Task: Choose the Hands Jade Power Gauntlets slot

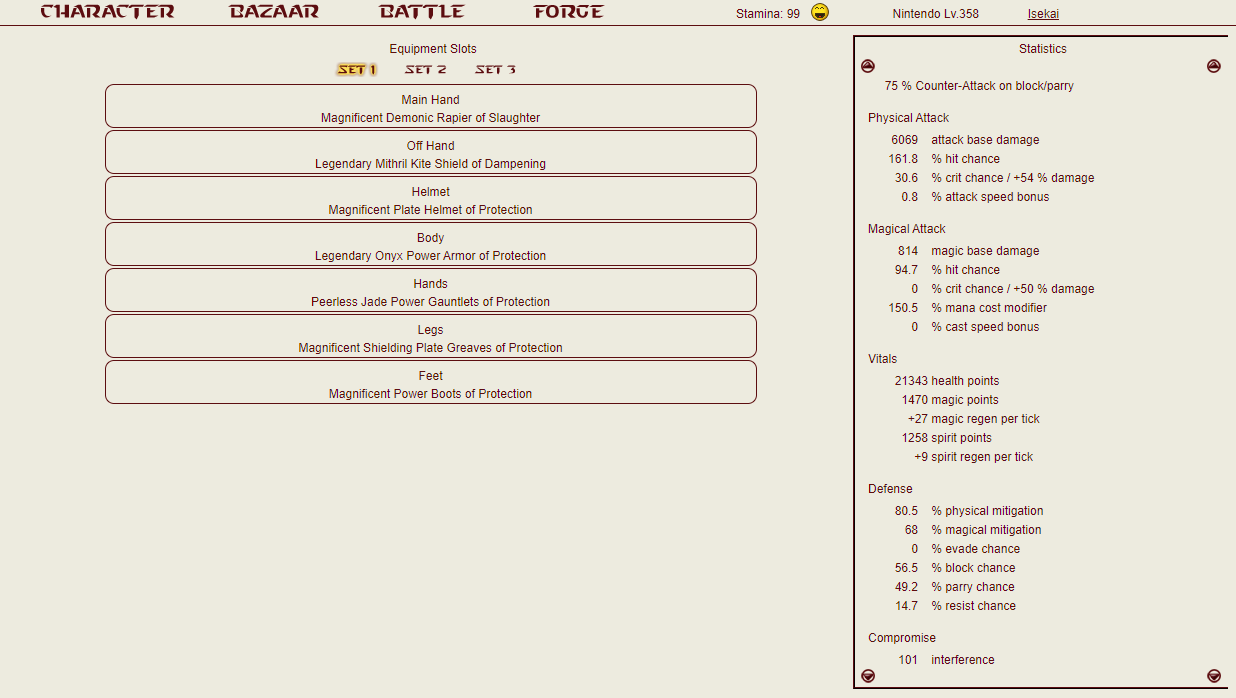Action: tap(430, 291)
